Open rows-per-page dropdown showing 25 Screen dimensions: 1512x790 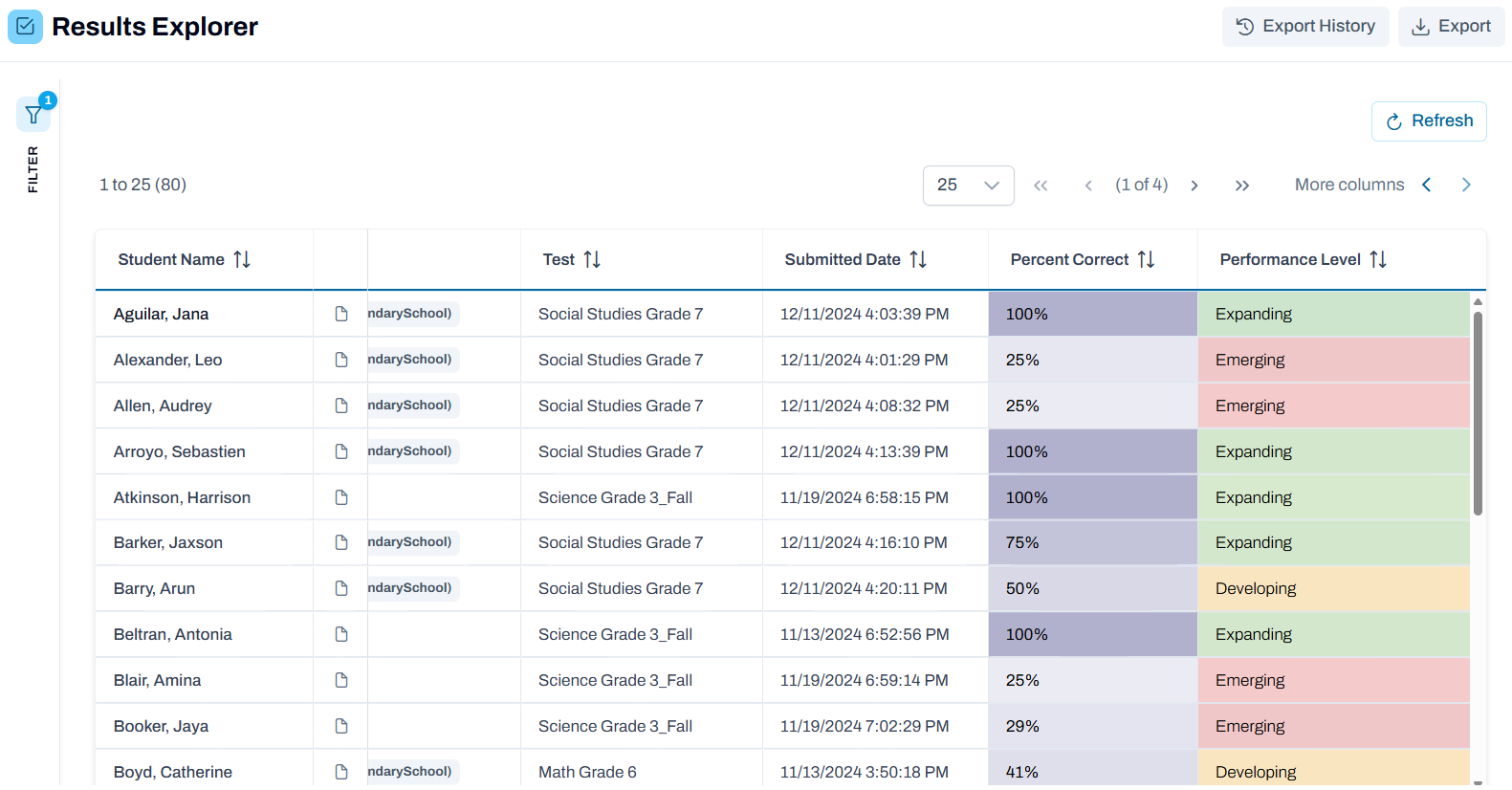[x=968, y=185]
